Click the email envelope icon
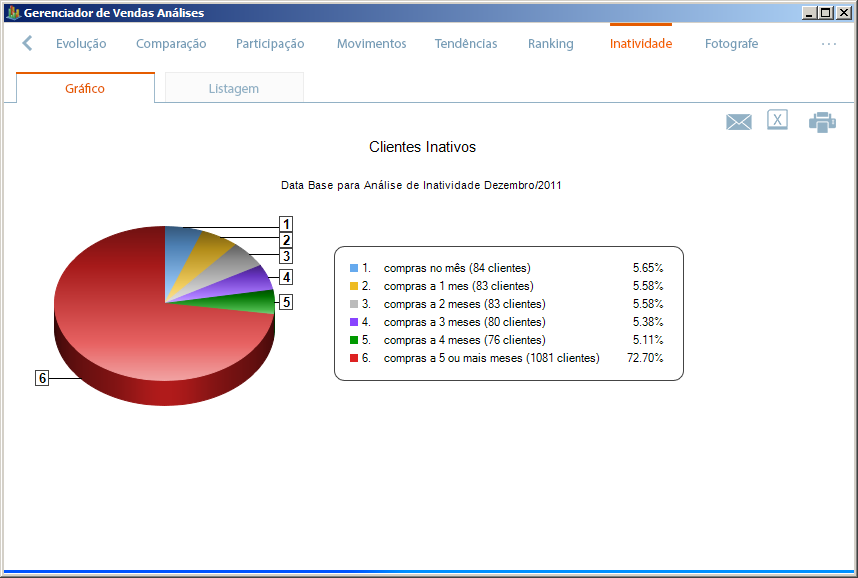Screen dimensions: 858x578 pos(738,122)
